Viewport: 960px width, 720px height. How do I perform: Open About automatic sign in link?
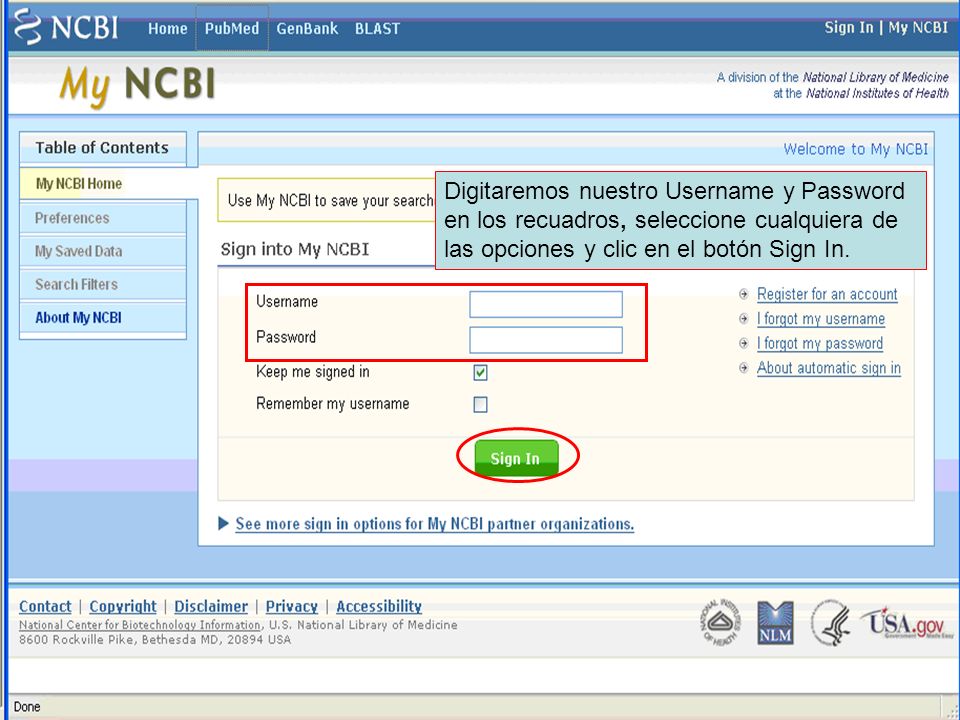[x=829, y=368]
